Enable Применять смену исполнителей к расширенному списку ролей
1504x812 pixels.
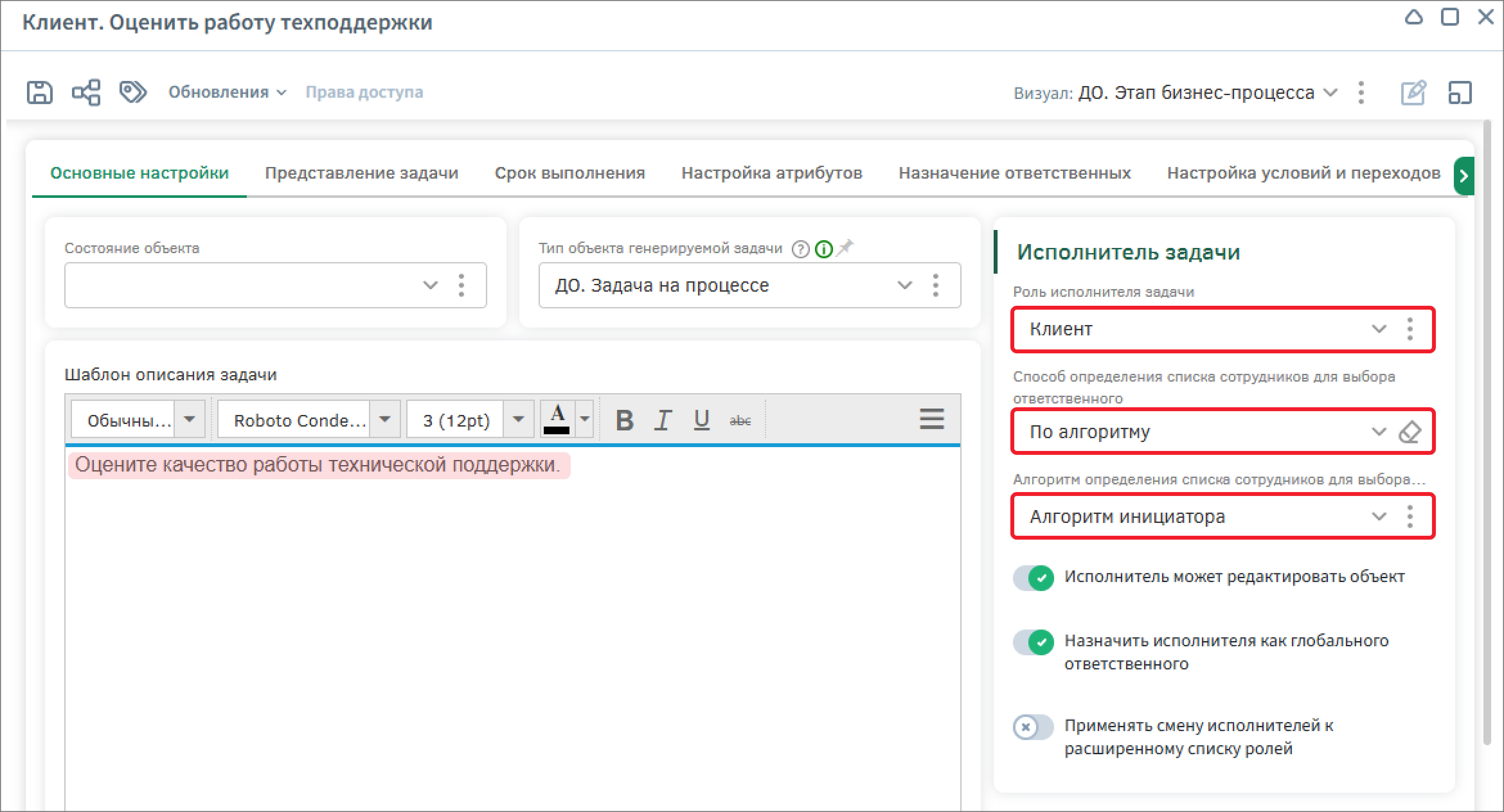tap(1033, 728)
